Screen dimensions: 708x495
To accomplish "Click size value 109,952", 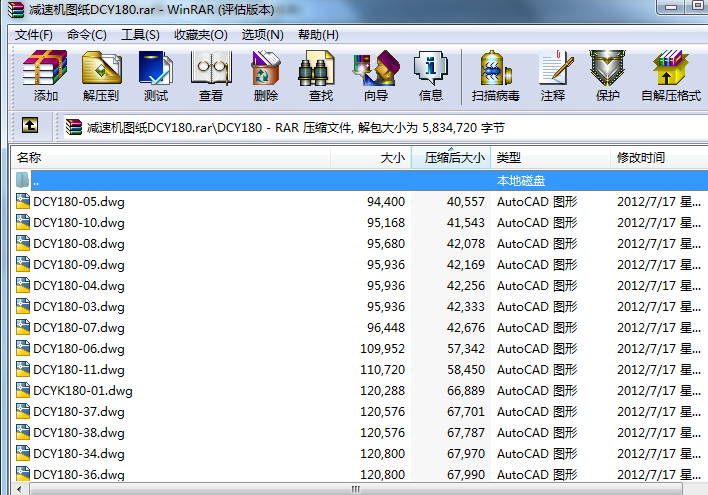I will [x=382, y=349].
